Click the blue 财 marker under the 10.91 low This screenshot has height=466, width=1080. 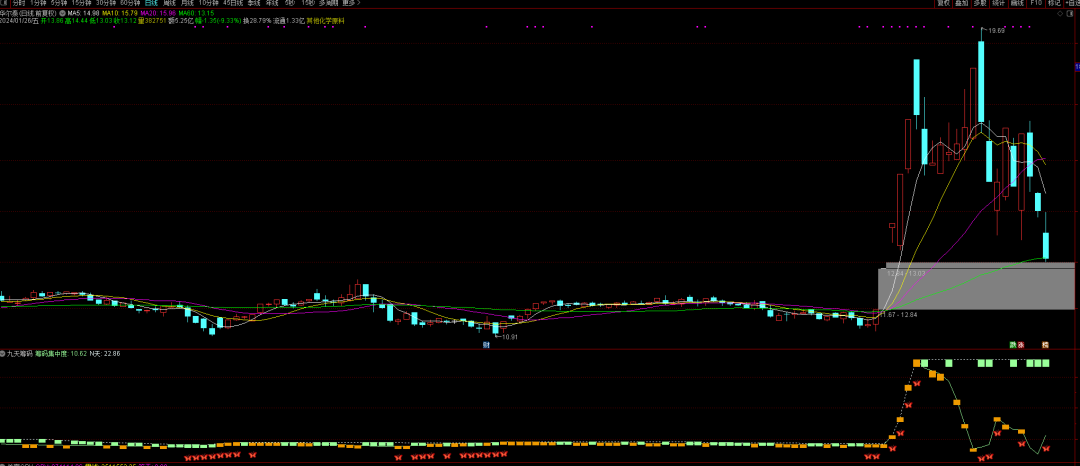(486, 345)
